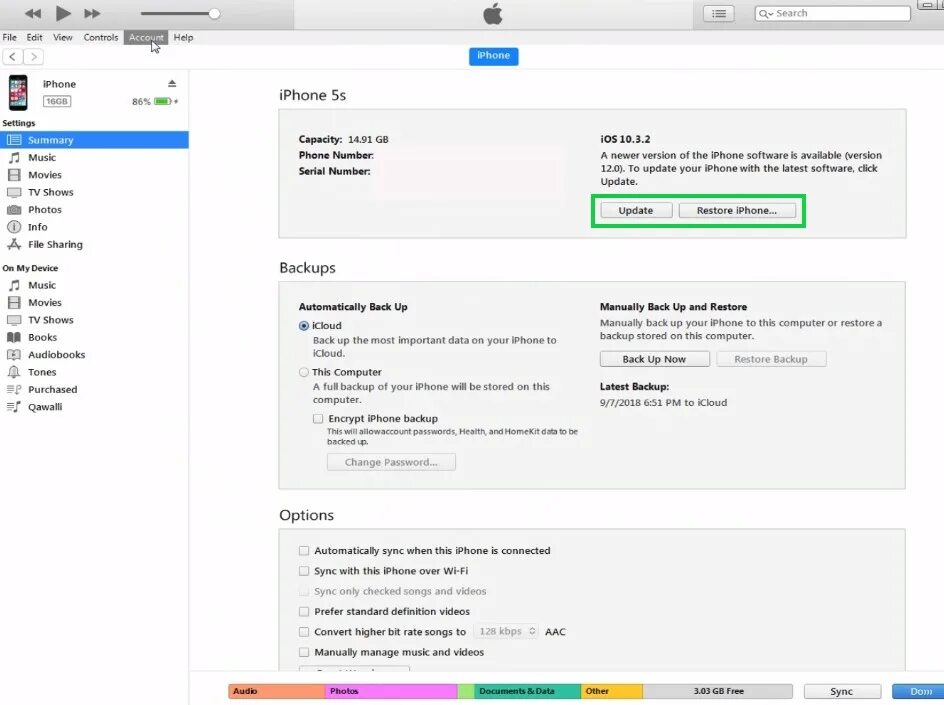Image resolution: width=944 pixels, height=705 pixels.
Task: Click the Done button
Action: tap(918, 691)
